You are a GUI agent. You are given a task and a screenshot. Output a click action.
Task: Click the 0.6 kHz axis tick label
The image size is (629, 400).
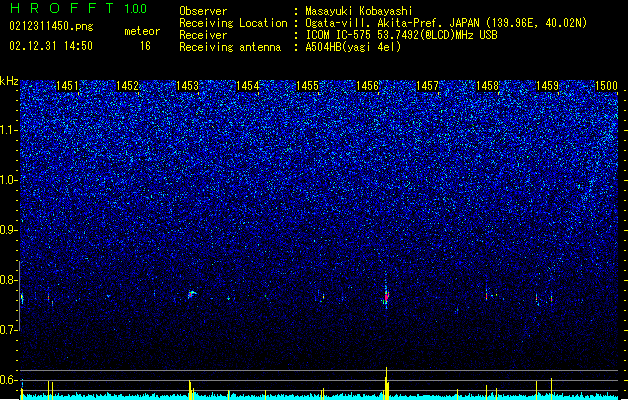pos(8,380)
